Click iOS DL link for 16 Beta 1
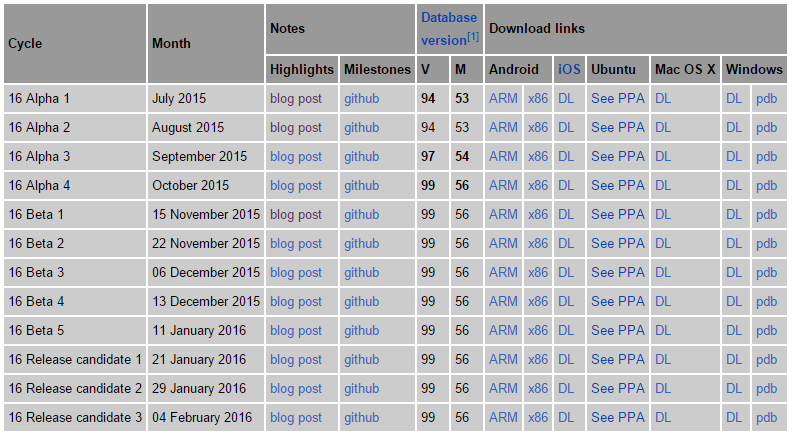 pos(566,215)
